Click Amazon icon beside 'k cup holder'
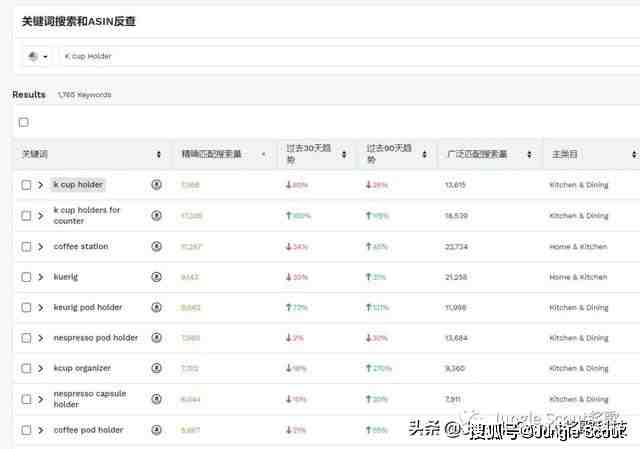 coord(156,184)
